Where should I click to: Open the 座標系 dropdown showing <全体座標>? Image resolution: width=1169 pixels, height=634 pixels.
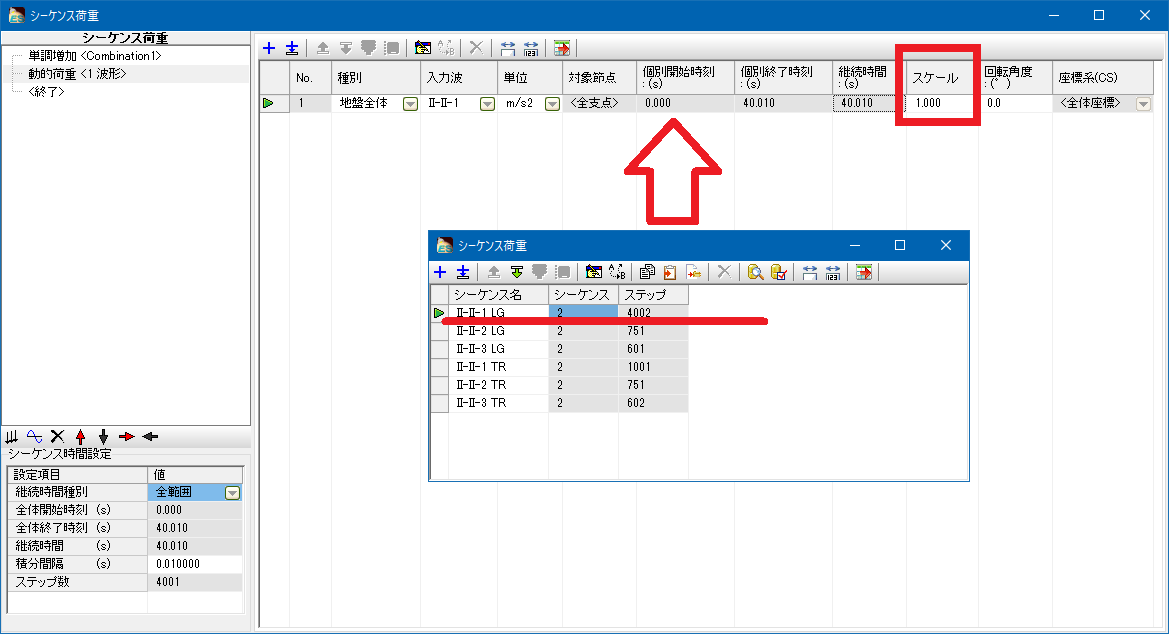[x=1144, y=104]
